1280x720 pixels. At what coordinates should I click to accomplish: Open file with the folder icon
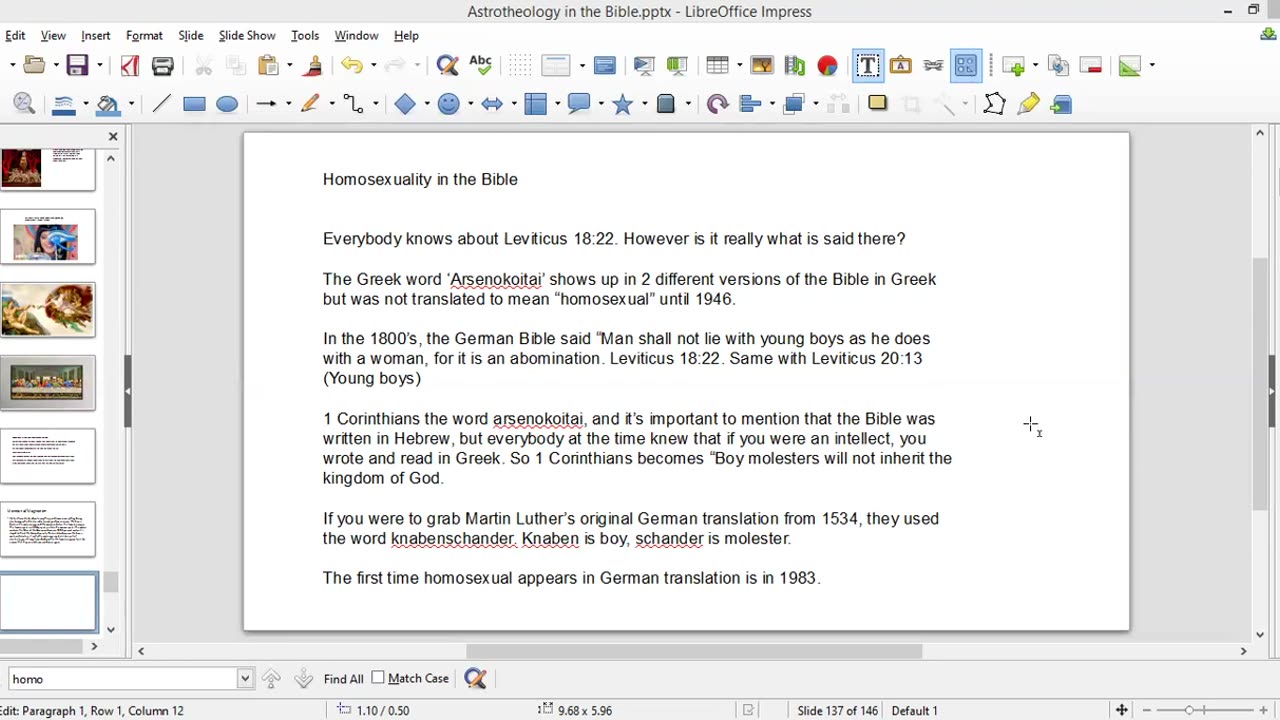click(x=34, y=66)
